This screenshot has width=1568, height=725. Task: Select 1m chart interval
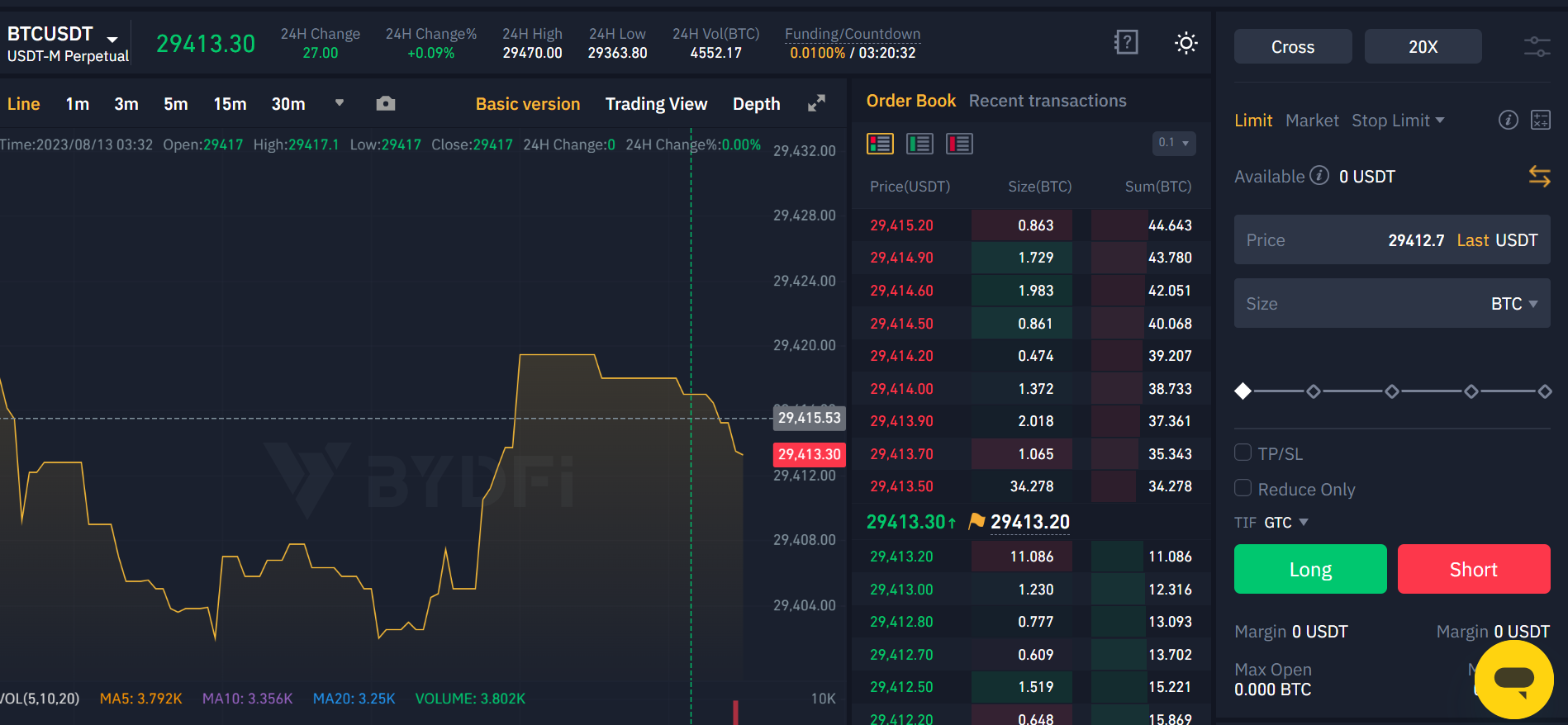[78, 104]
